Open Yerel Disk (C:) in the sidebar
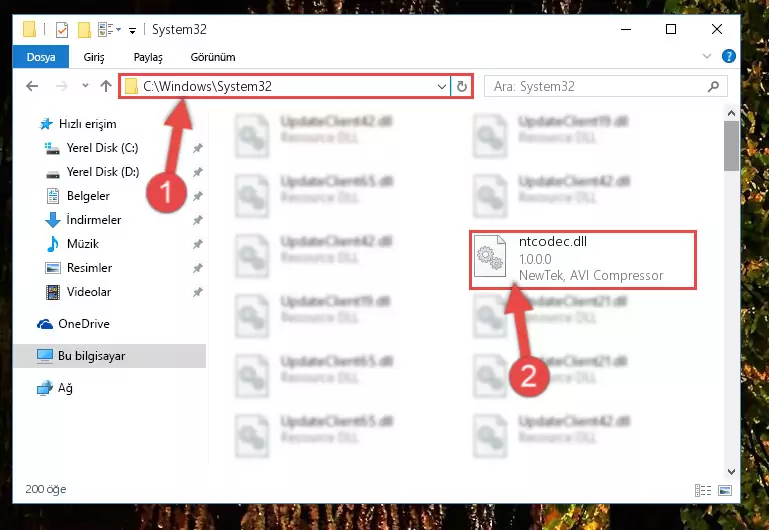The height and width of the screenshot is (530, 769). point(102,148)
